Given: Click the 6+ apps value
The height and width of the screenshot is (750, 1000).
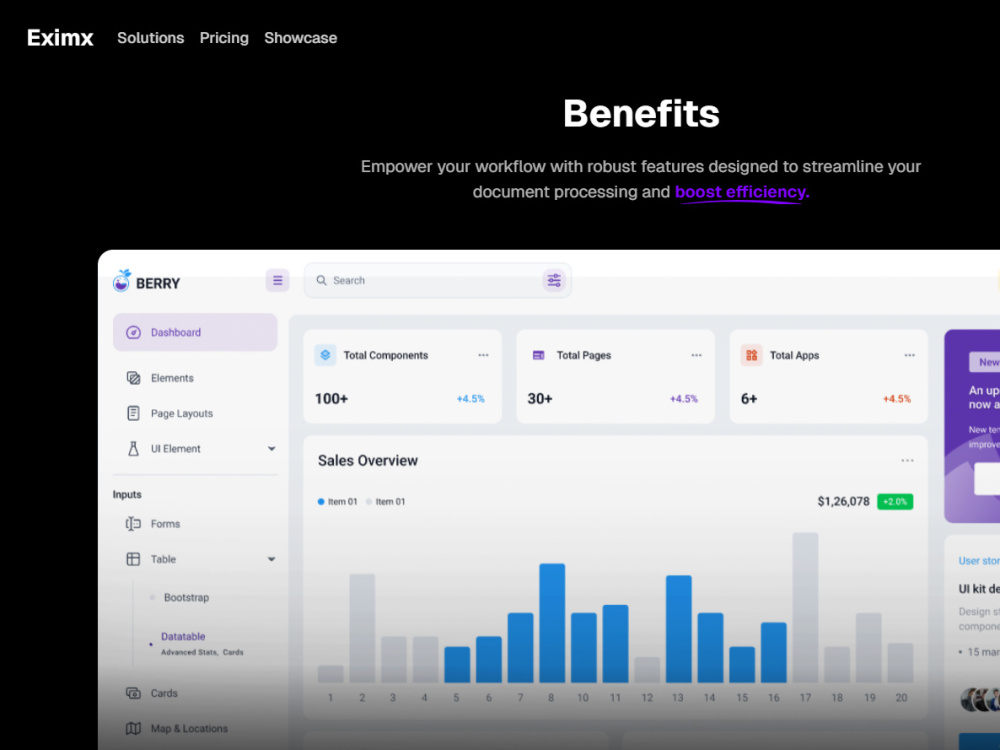Looking at the screenshot, I should [749, 399].
